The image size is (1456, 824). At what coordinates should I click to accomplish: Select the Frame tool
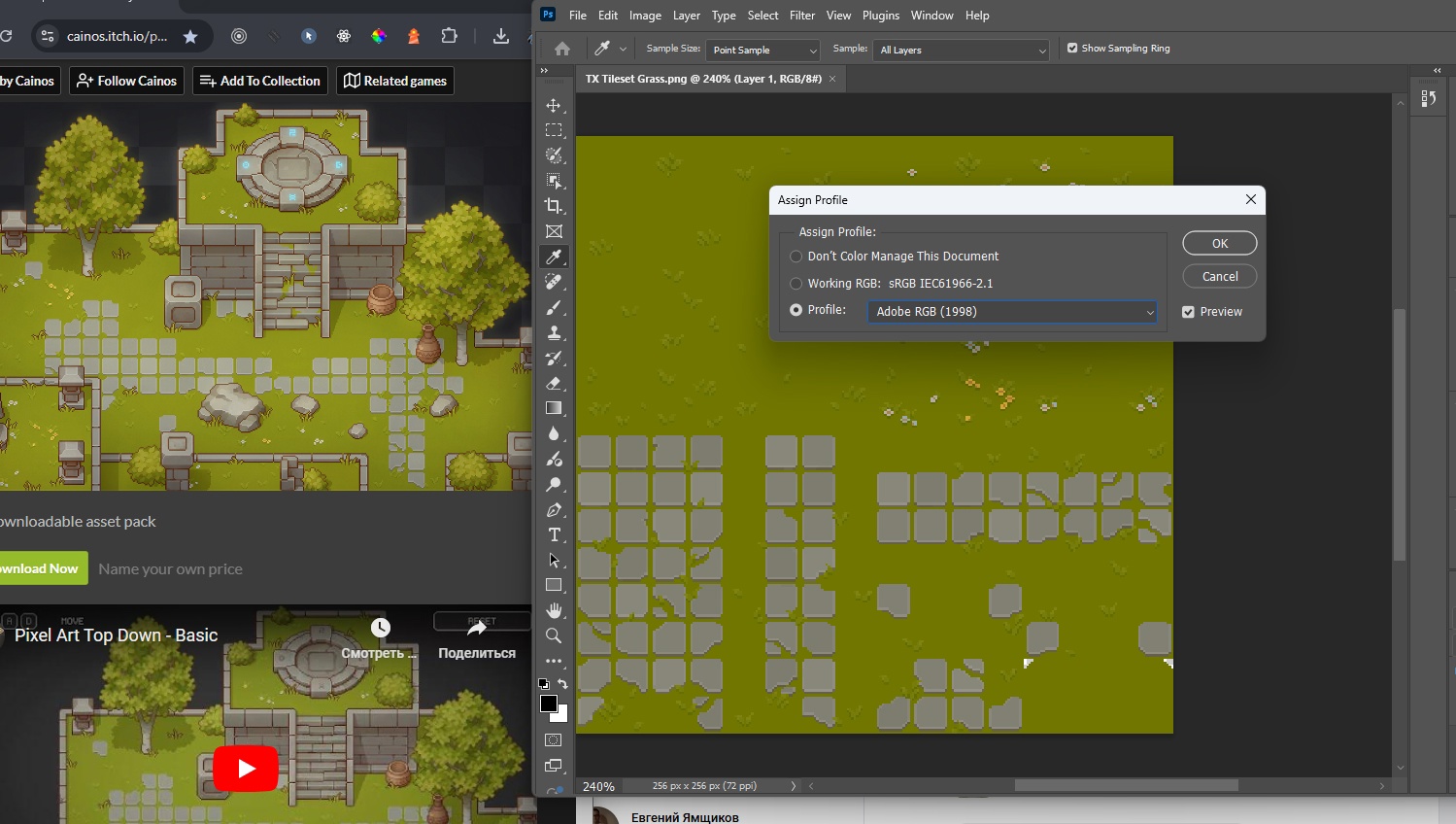554,231
